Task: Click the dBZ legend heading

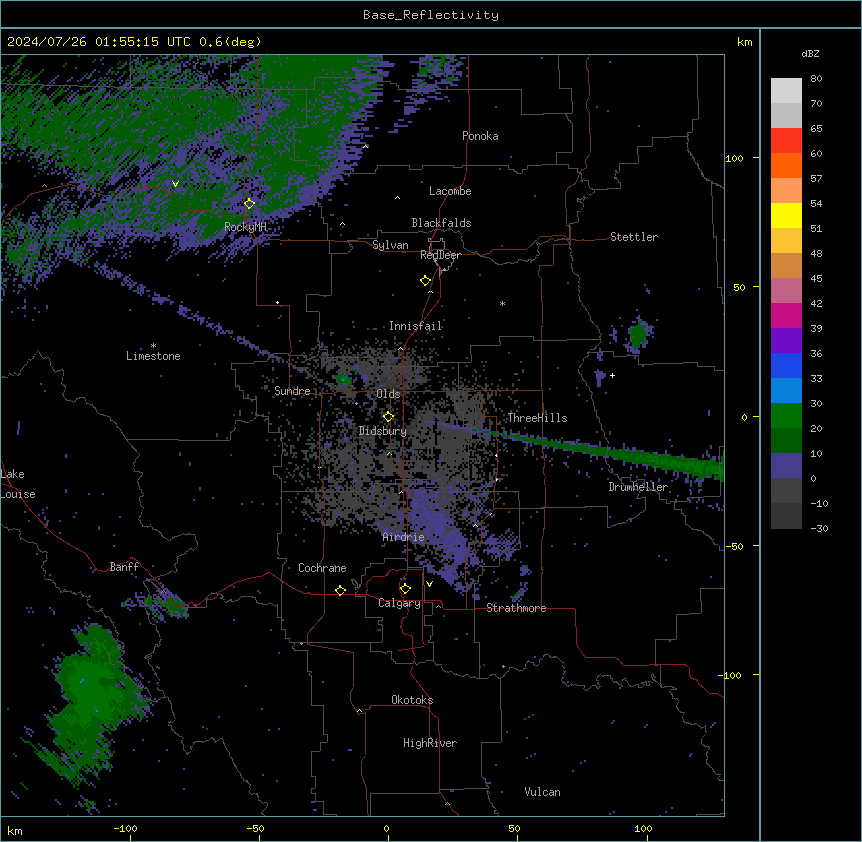Action: 810,54
